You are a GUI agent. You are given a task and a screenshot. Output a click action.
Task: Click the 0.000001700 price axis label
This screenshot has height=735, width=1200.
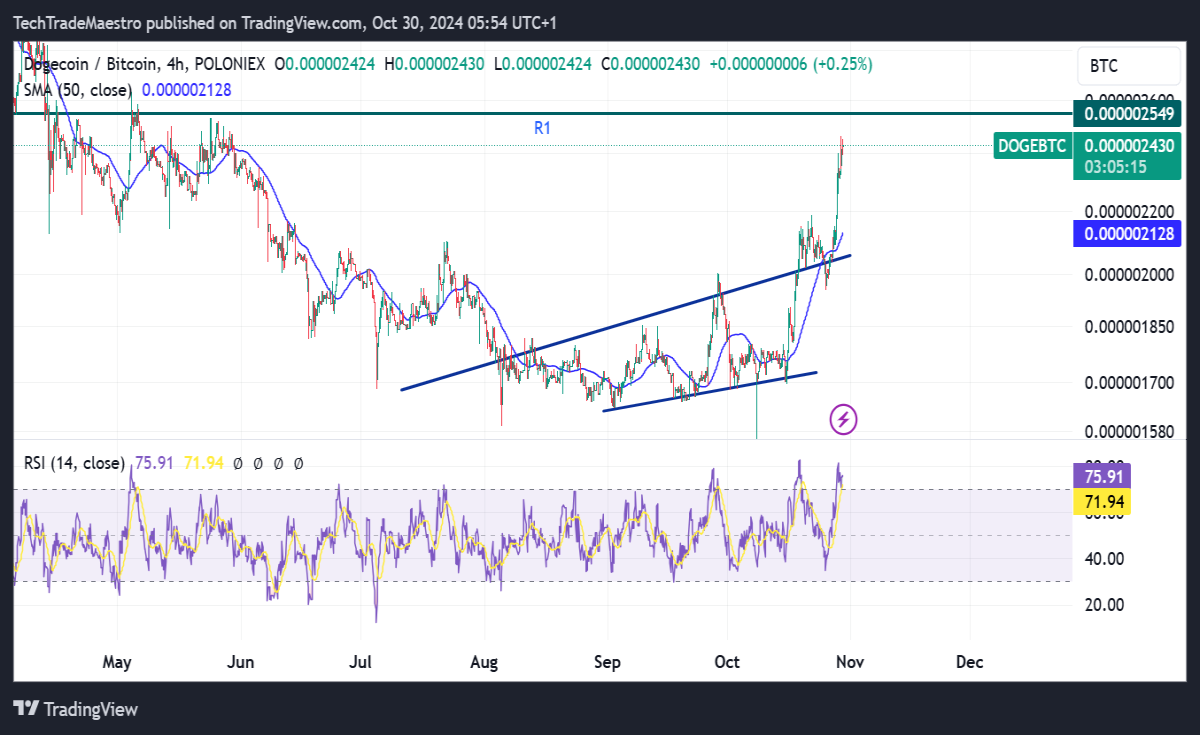pos(1130,382)
